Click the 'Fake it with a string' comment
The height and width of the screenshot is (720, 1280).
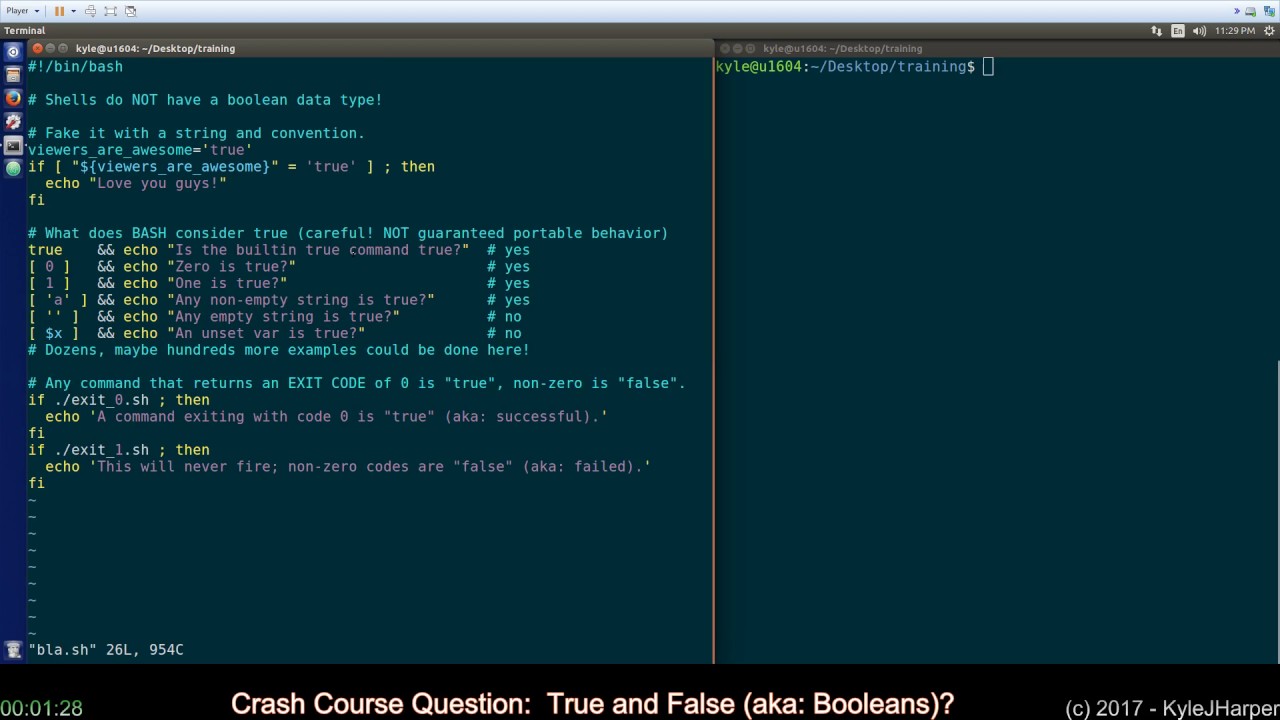coord(196,133)
